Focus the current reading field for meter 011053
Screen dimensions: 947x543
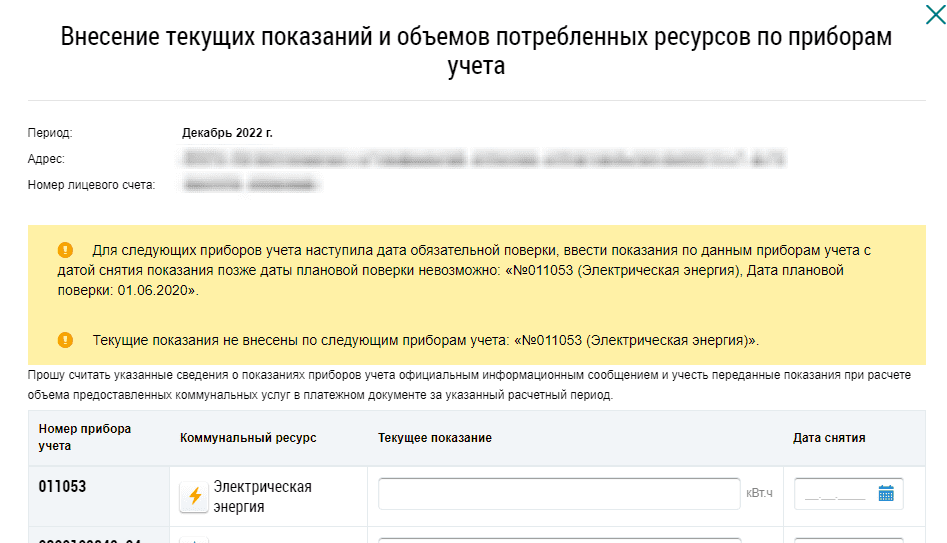coord(559,493)
